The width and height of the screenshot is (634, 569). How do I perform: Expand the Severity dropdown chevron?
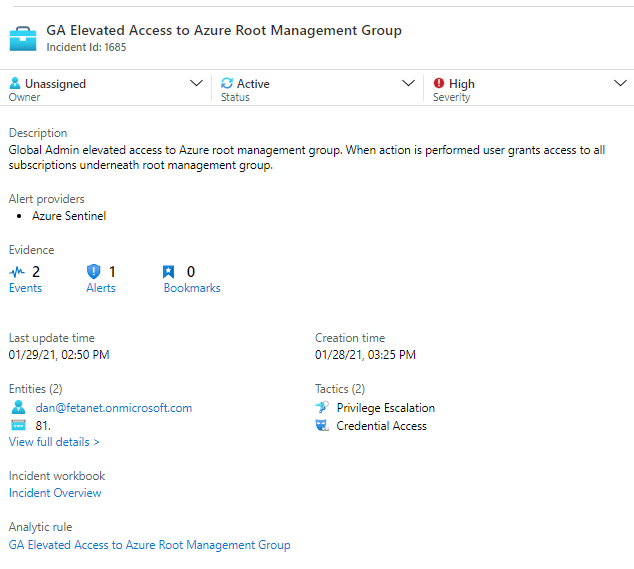click(620, 84)
